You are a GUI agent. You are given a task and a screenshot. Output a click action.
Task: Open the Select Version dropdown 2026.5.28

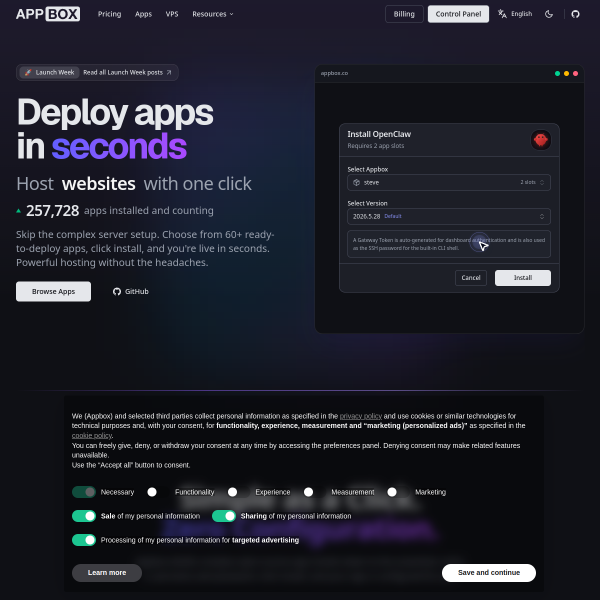[449, 217]
